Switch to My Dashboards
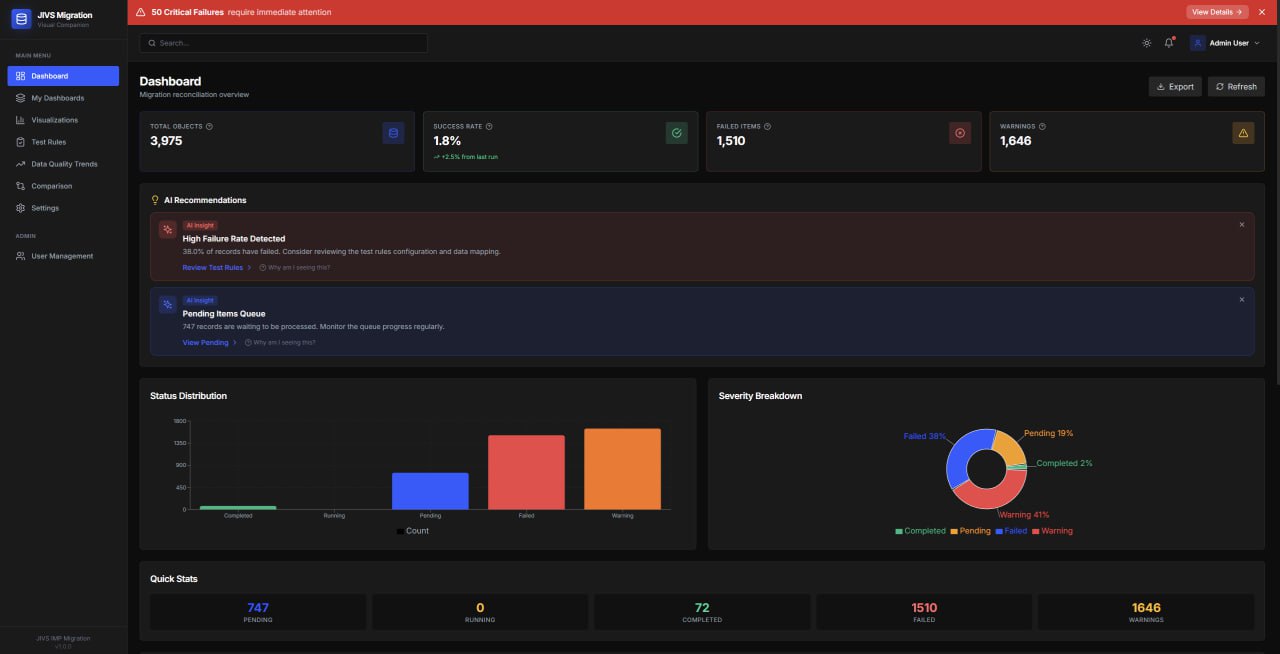This screenshot has width=1280, height=654. click(55, 97)
